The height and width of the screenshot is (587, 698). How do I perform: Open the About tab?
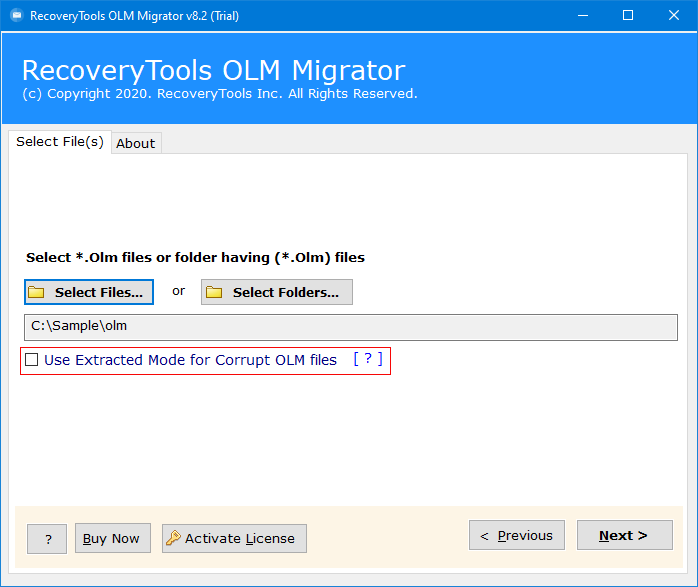coord(135,143)
